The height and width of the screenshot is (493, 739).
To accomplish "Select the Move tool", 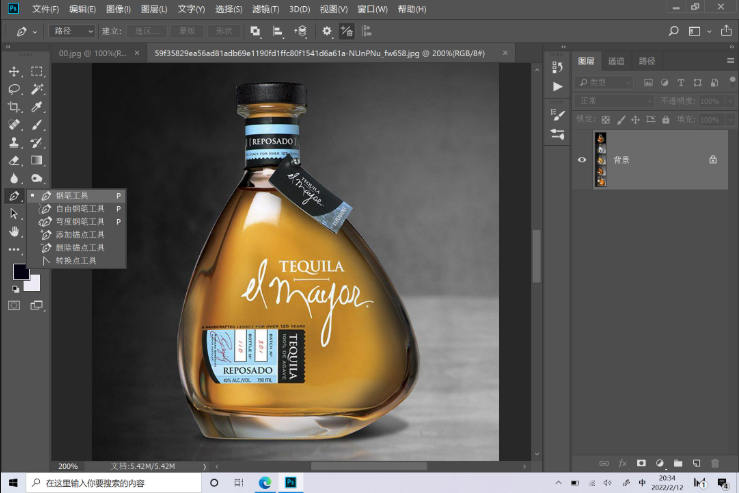I will point(14,71).
